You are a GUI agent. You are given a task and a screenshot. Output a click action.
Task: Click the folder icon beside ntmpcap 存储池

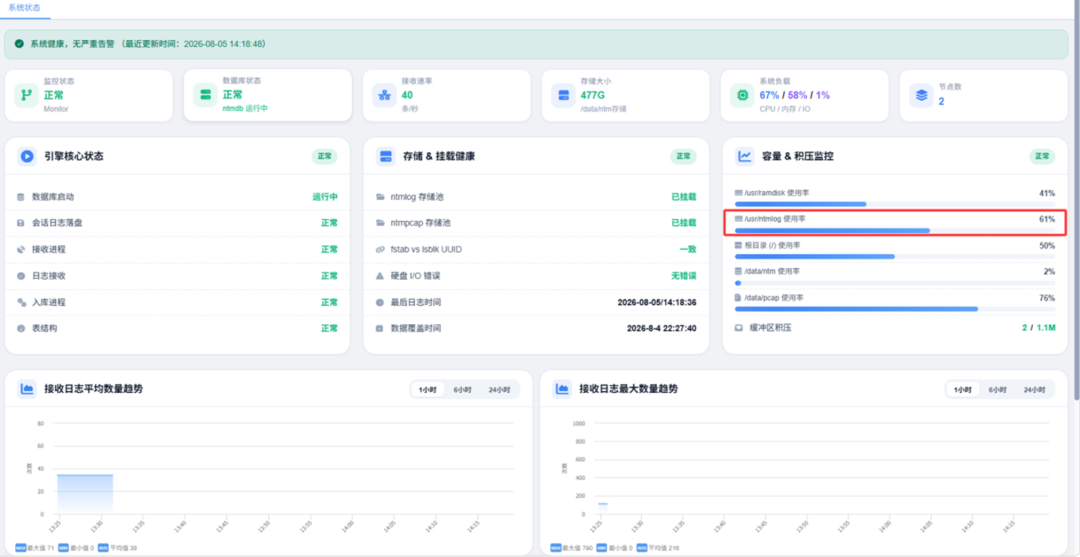(380, 223)
